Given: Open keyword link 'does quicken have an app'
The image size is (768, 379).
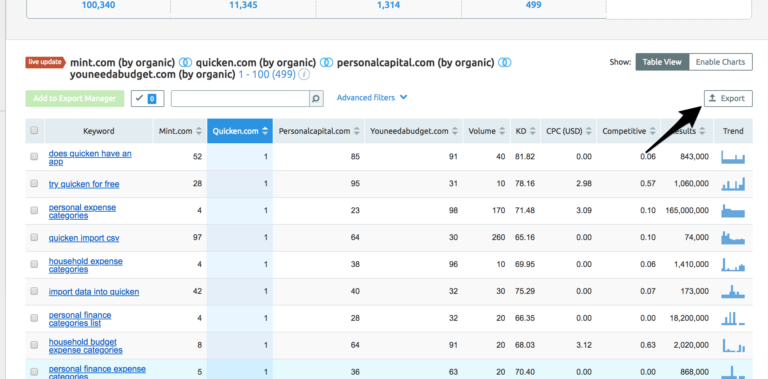Looking at the screenshot, I should click(x=90, y=157).
